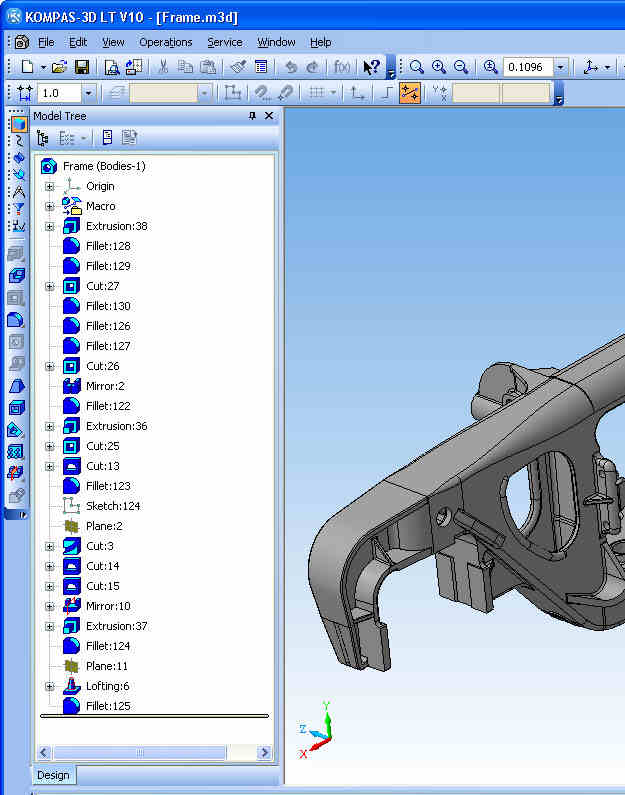Click the Zoom out icon

(x=461, y=66)
